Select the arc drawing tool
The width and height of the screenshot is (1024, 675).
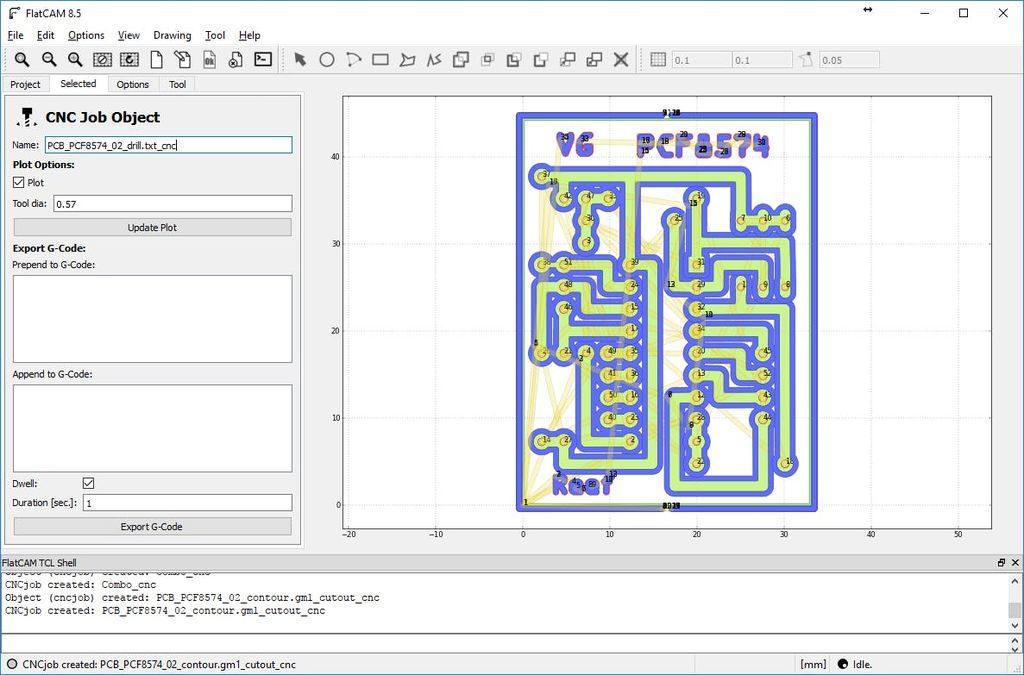click(x=353, y=60)
